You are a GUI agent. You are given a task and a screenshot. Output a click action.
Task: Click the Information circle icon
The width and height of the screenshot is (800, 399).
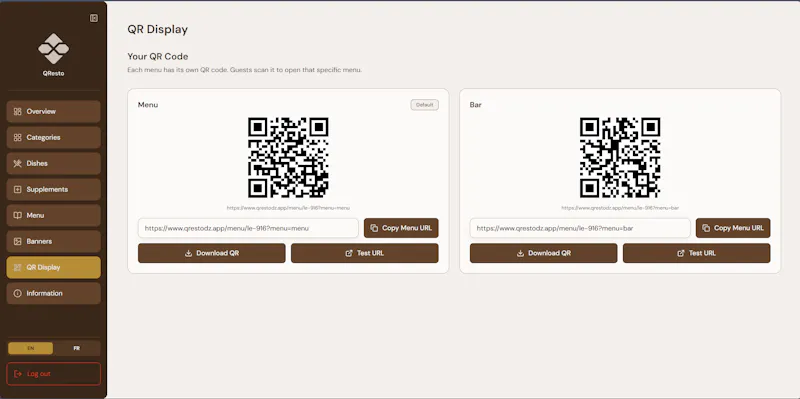pyautogui.click(x=17, y=293)
